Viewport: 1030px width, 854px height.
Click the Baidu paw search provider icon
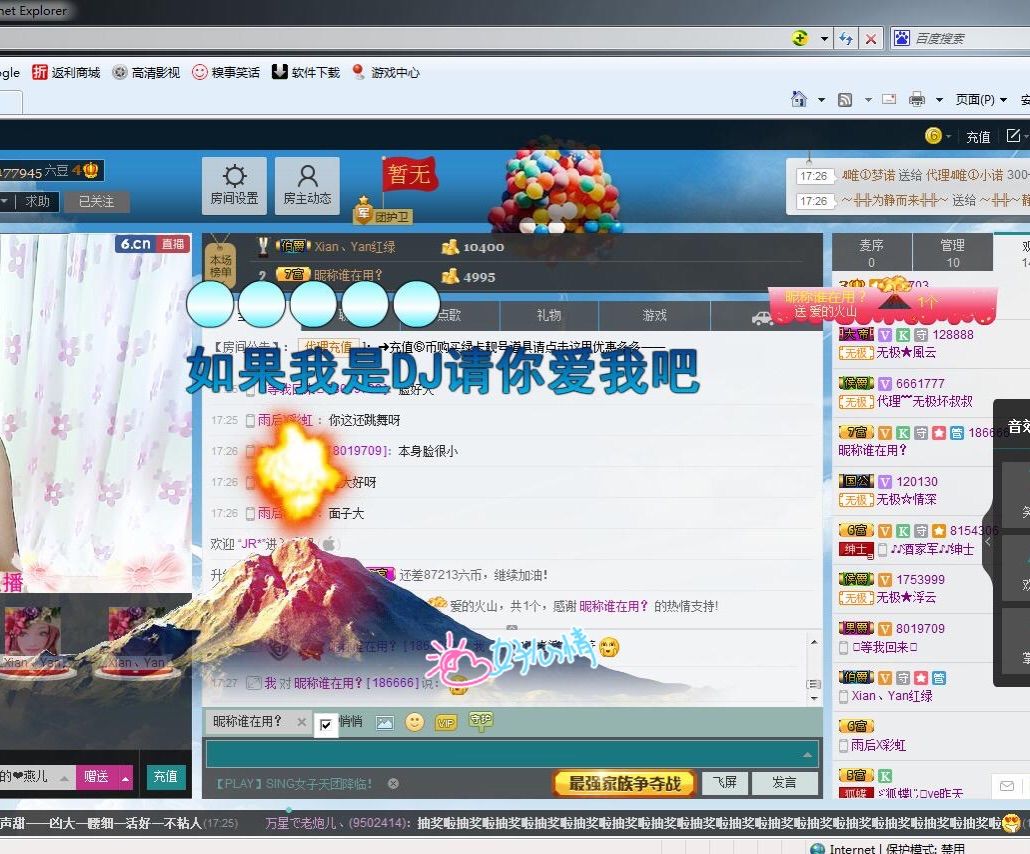(902, 38)
